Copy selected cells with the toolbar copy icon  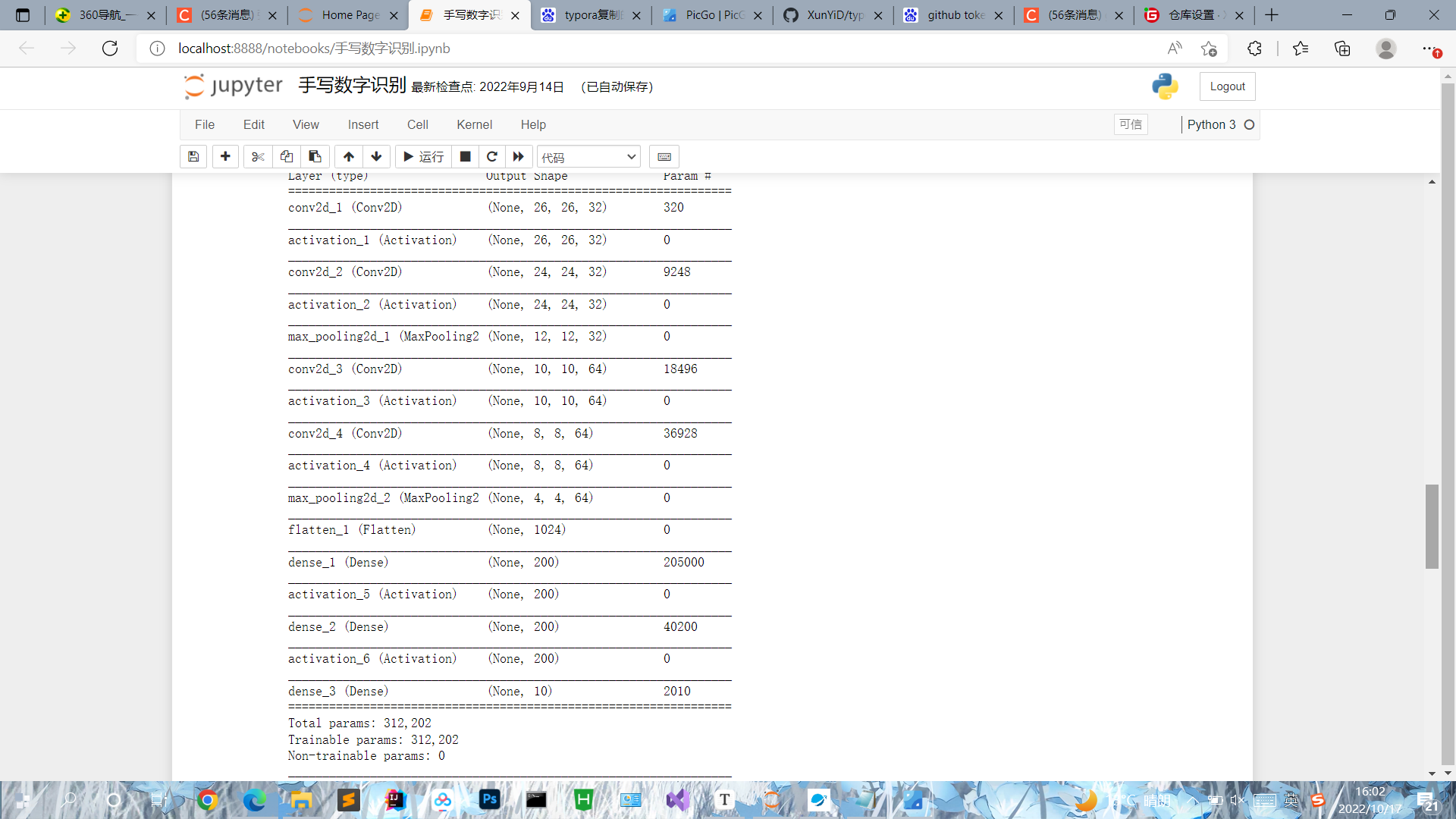[x=287, y=157]
